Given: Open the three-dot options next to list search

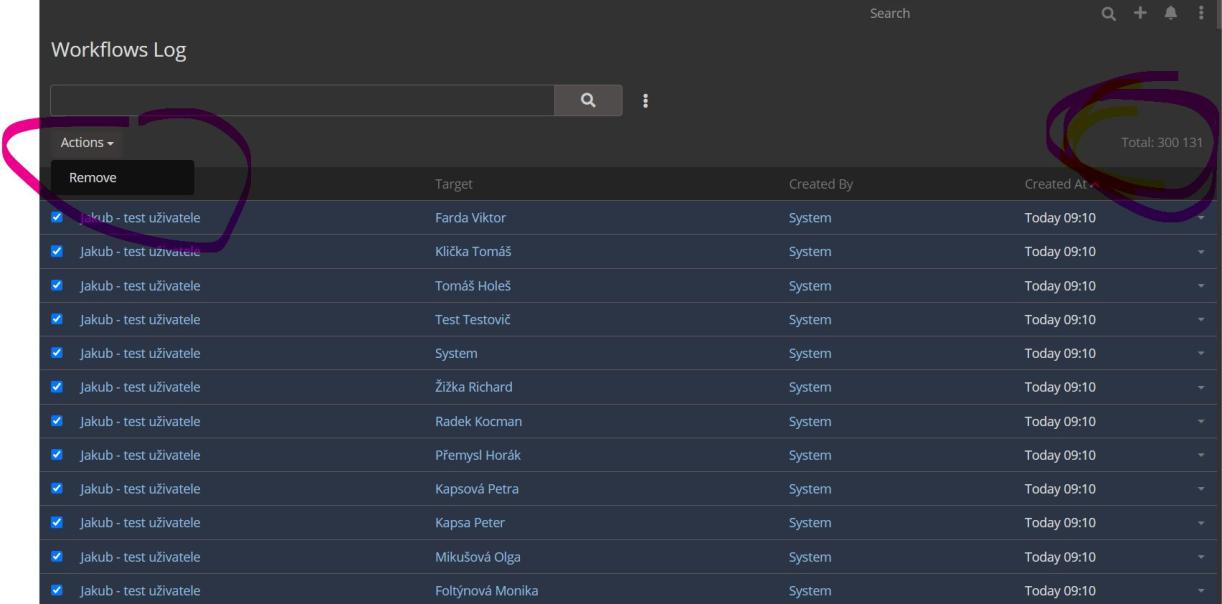Looking at the screenshot, I should pos(646,100).
